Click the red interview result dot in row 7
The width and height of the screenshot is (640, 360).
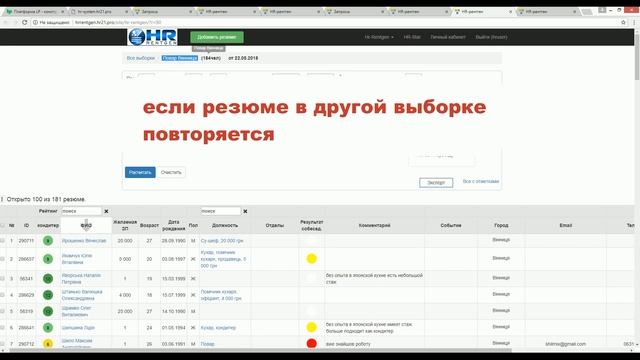(311, 343)
